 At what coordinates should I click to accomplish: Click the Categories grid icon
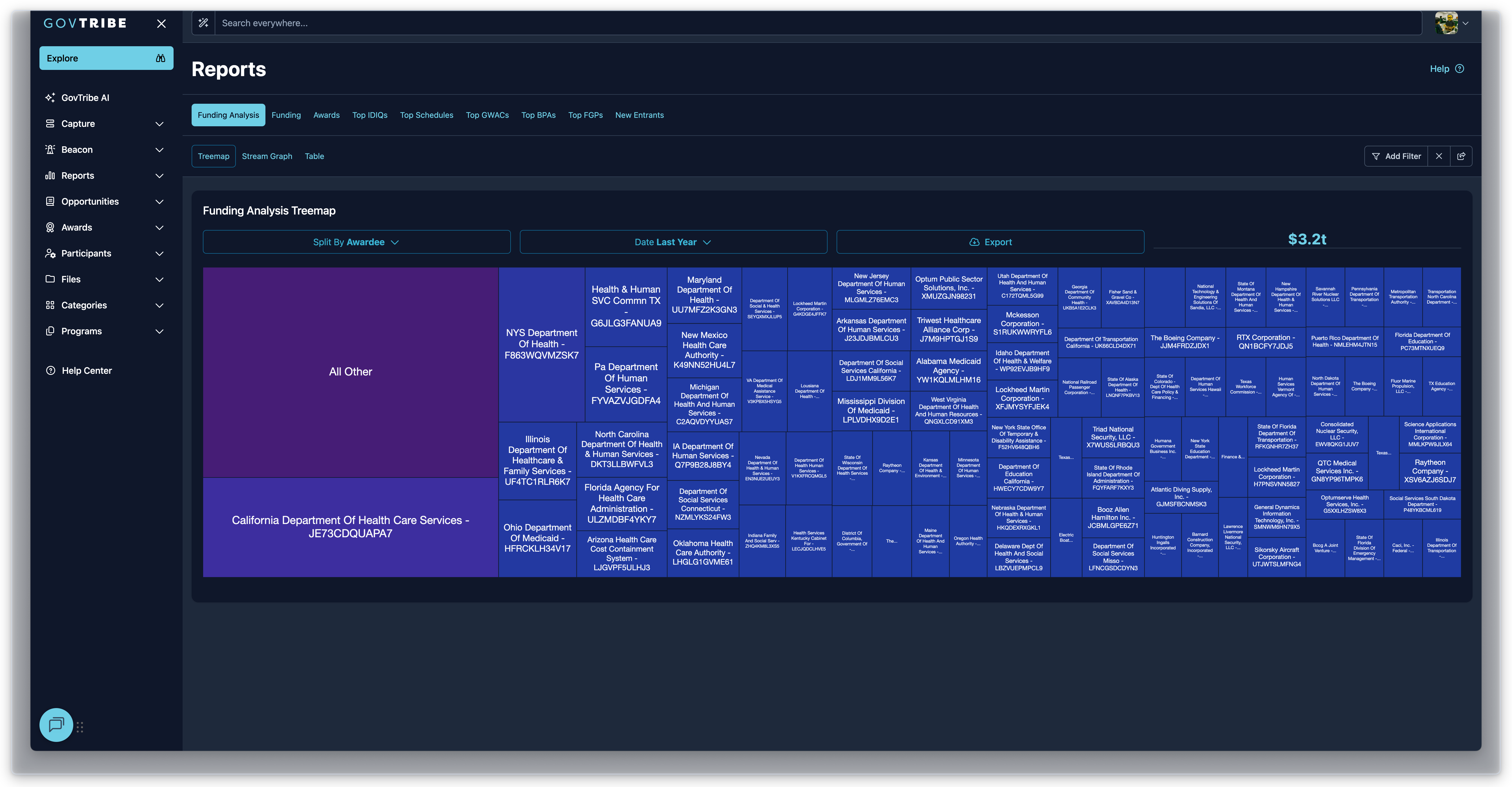(x=50, y=305)
